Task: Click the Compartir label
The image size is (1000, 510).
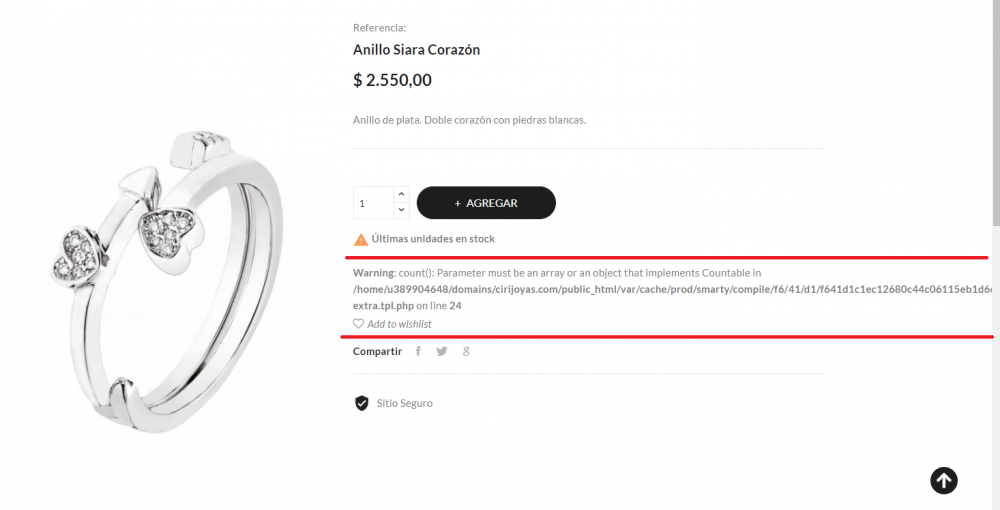Action: click(377, 352)
